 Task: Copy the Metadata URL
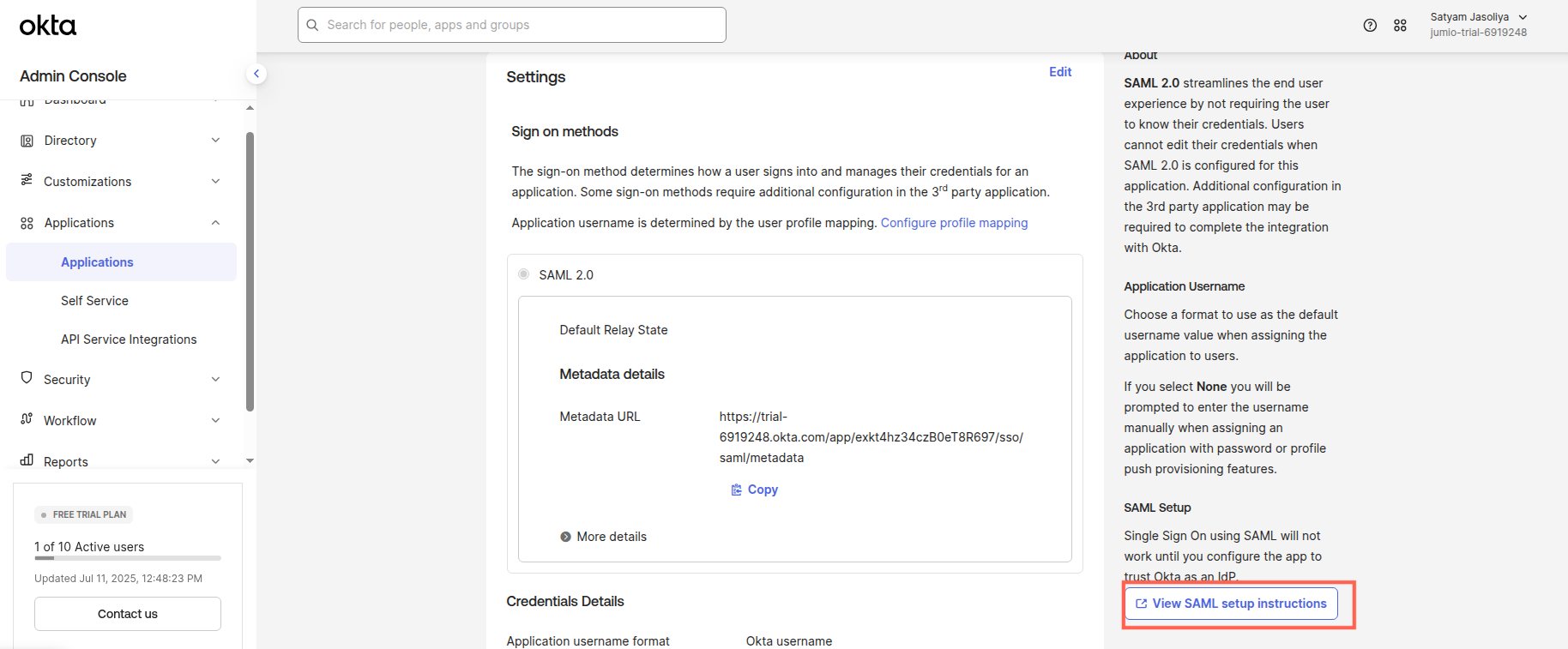tap(755, 490)
